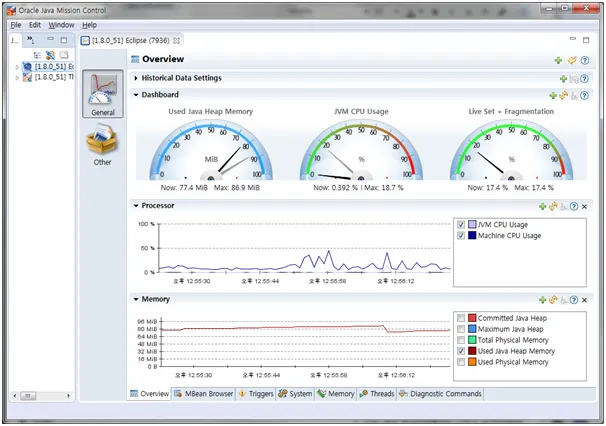
Task: Enable Committed Java Heap checkbox
Action: tap(461, 318)
